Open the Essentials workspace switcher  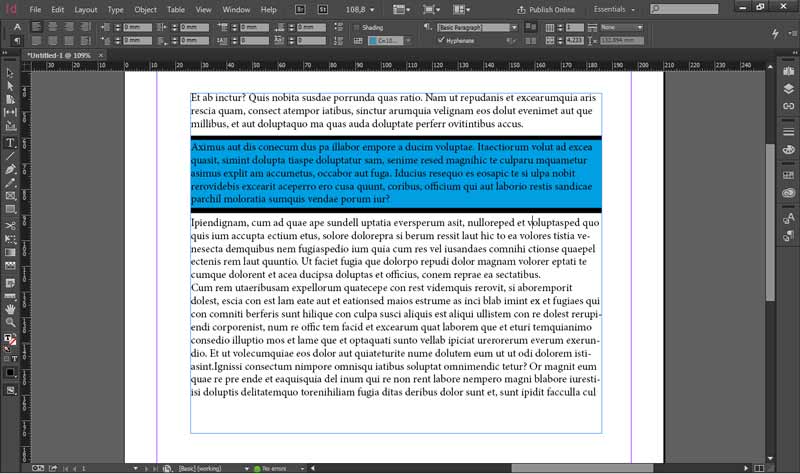point(614,9)
